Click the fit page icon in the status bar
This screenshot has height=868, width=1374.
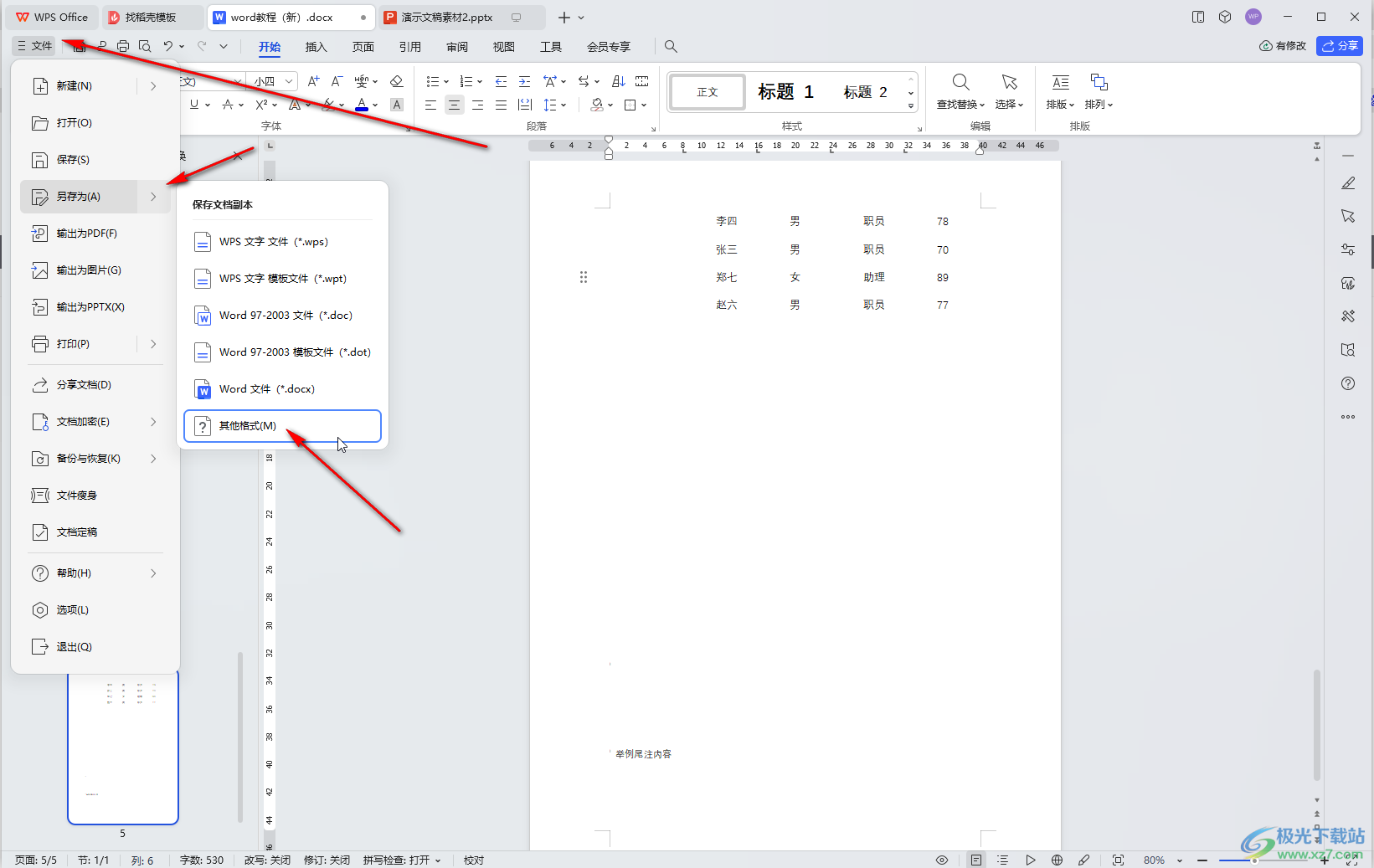click(x=1118, y=860)
